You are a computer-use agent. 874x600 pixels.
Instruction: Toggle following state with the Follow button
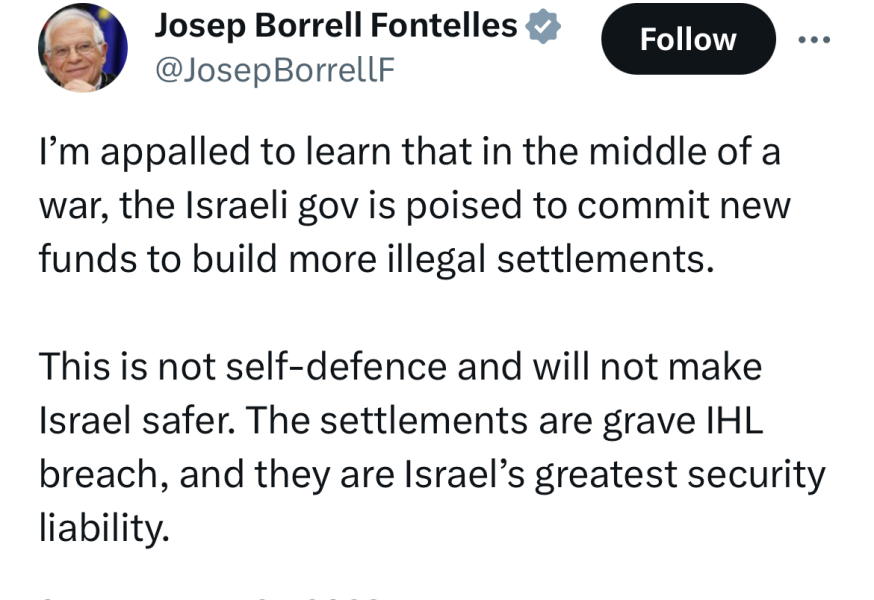coord(688,39)
